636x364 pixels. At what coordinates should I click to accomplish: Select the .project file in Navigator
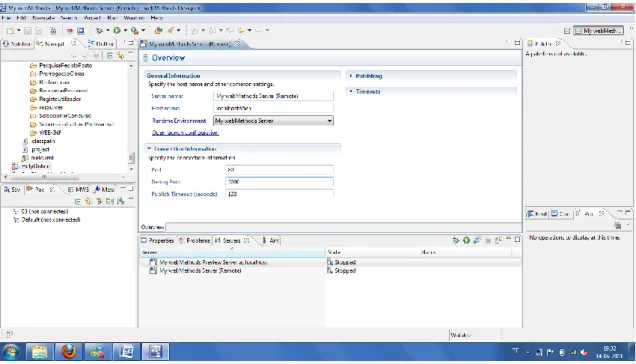(x=37, y=149)
